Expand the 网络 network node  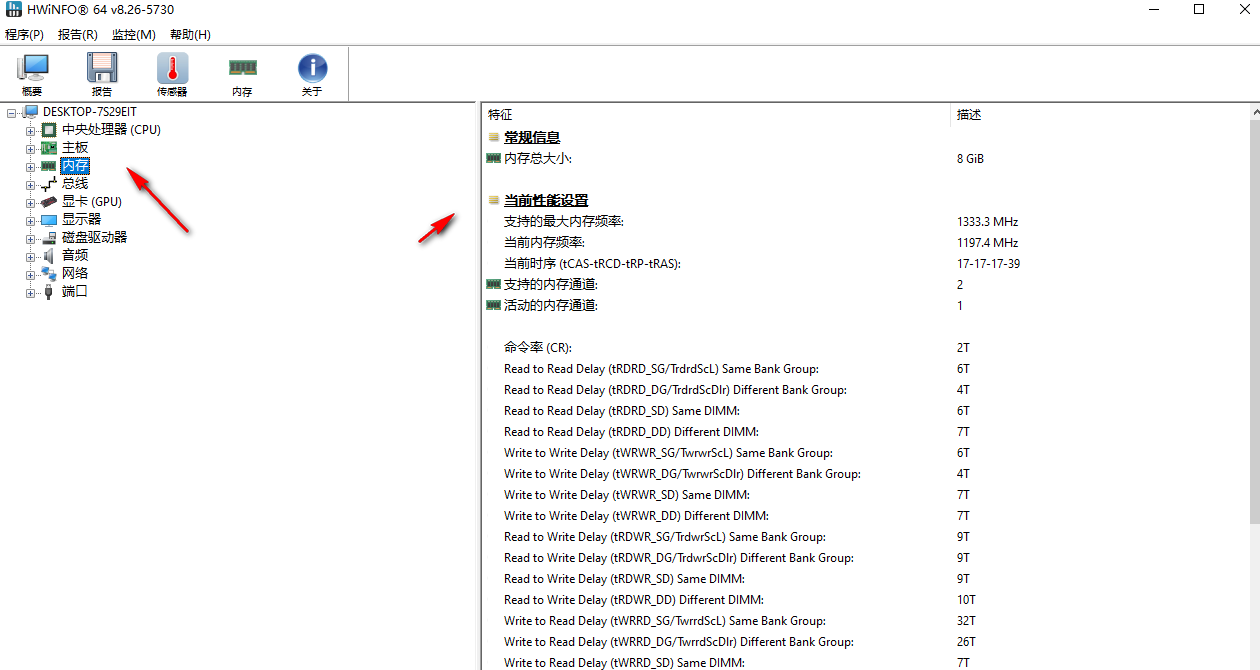pyautogui.click(x=30, y=274)
